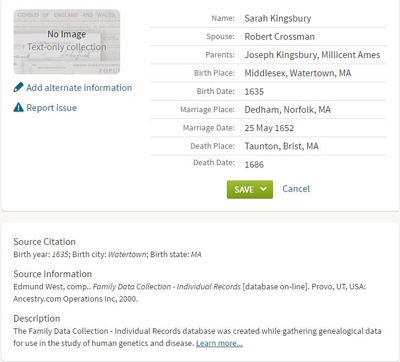Open the Report issue link
Image resolution: width=400 pixels, height=362 pixels.
52,108
